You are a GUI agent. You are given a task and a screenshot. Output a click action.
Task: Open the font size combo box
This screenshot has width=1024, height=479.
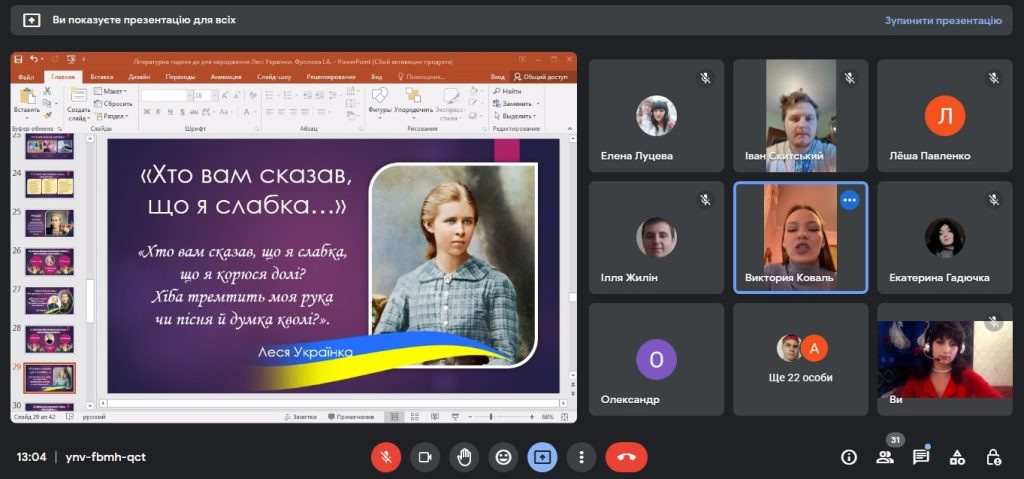pyautogui.click(x=204, y=95)
